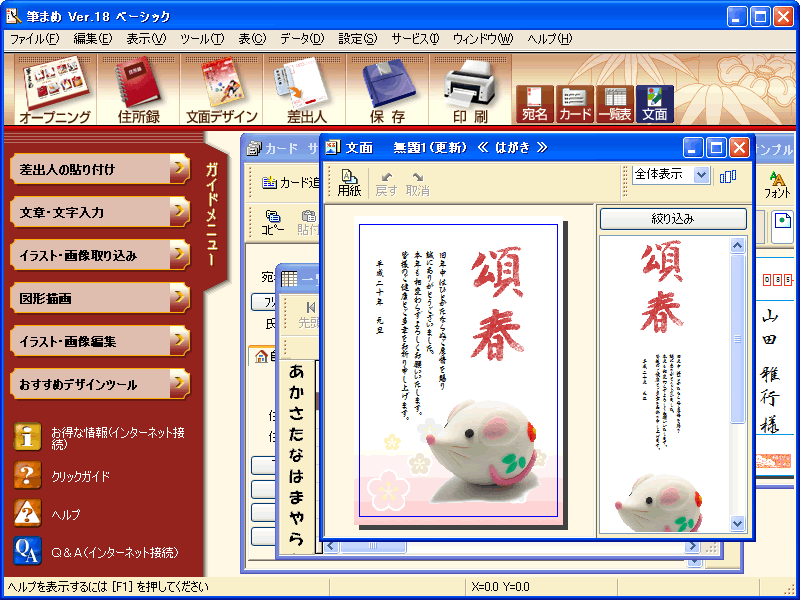Image resolution: width=800 pixels, height=600 pixels.
Task: Maximize the 文面 child window
Action: pos(716,148)
